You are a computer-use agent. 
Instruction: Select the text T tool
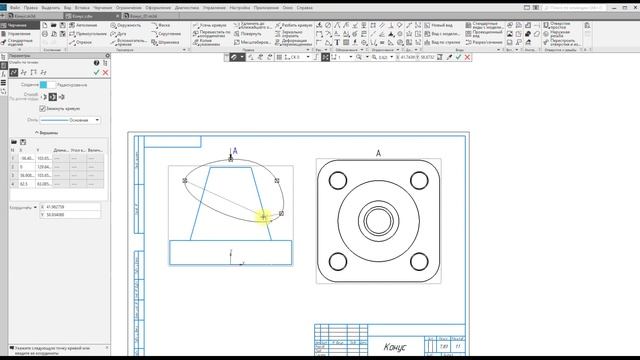337,42
